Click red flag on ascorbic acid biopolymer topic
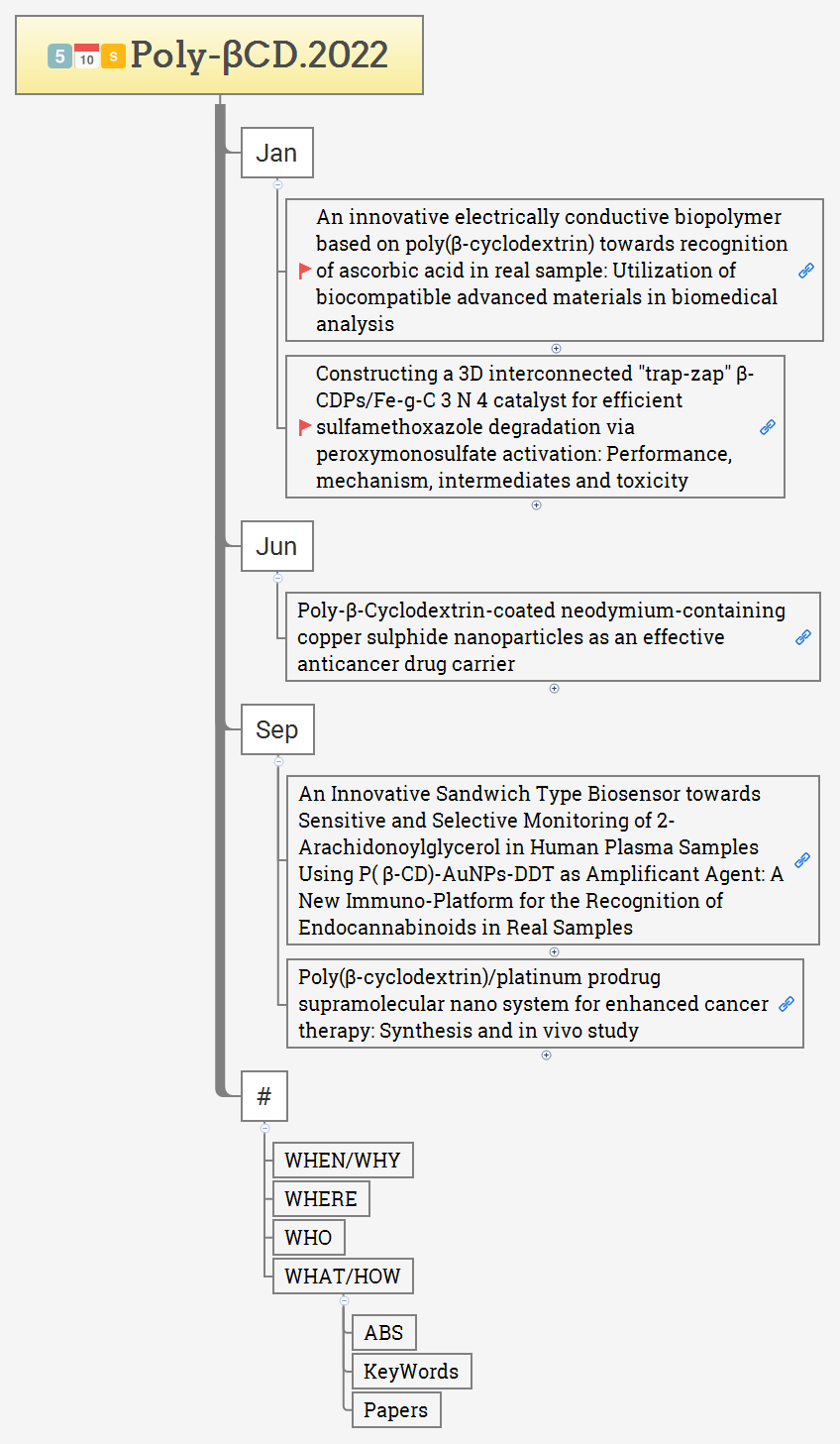840x1444 pixels. (305, 271)
